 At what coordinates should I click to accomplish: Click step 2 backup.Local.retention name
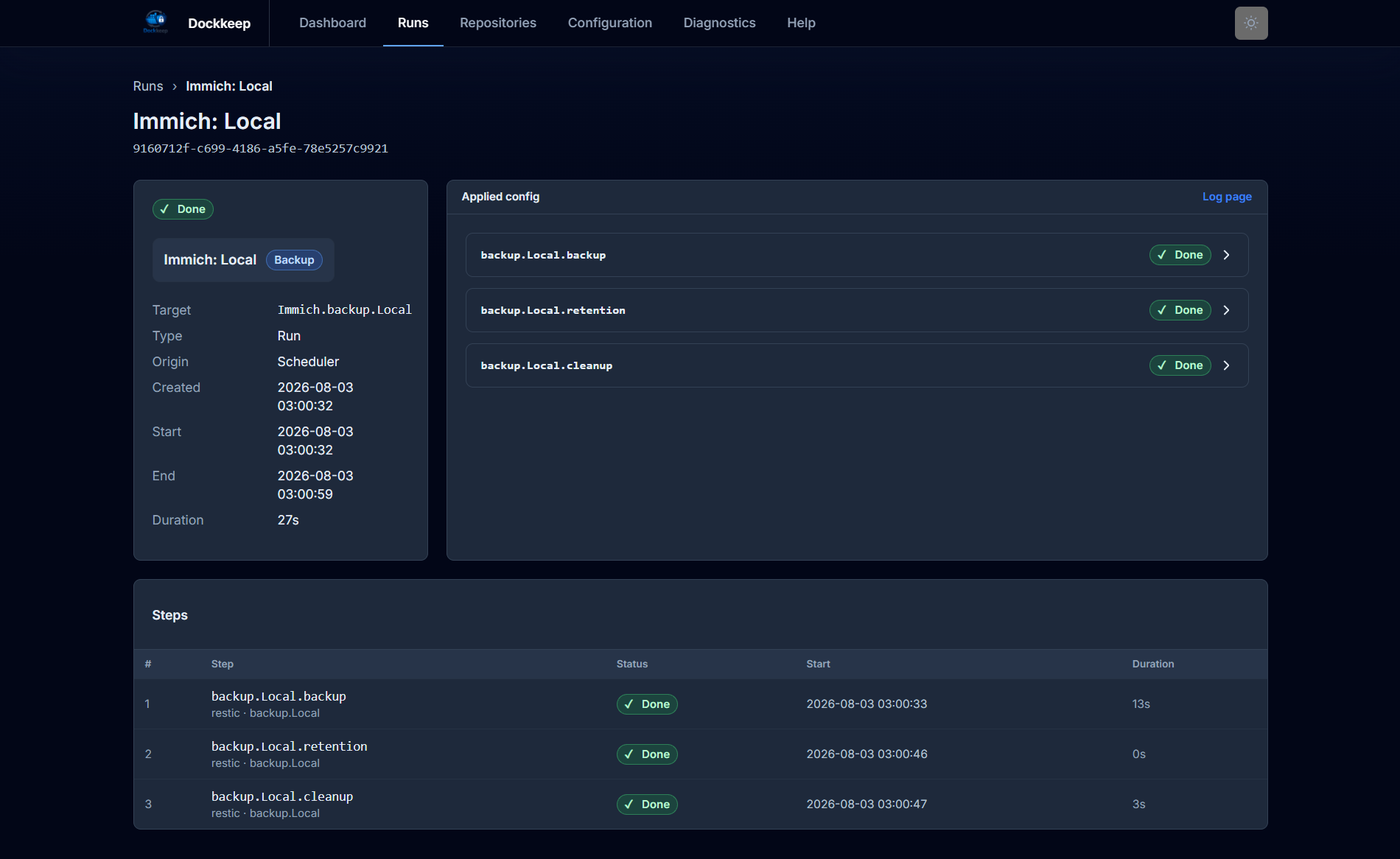(x=290, y=746)
